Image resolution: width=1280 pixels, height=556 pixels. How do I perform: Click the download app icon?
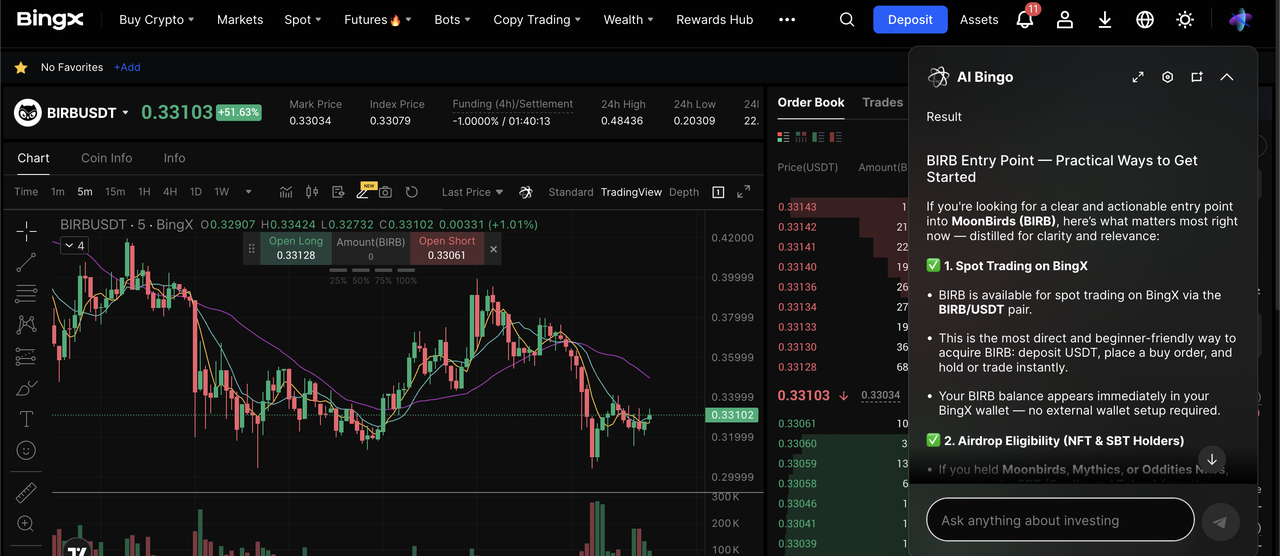1105,19
